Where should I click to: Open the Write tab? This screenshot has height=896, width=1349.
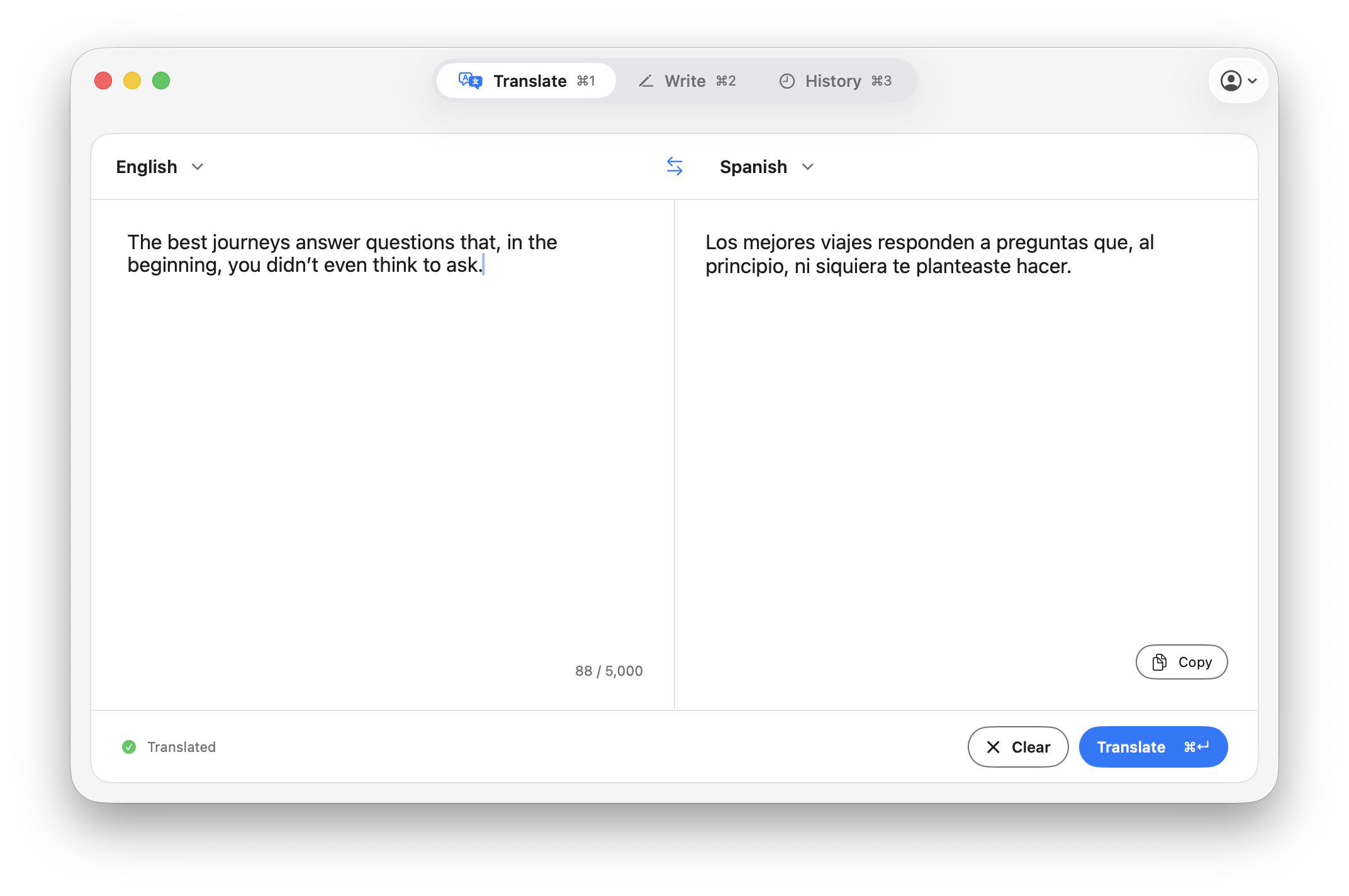click(686, 81)
